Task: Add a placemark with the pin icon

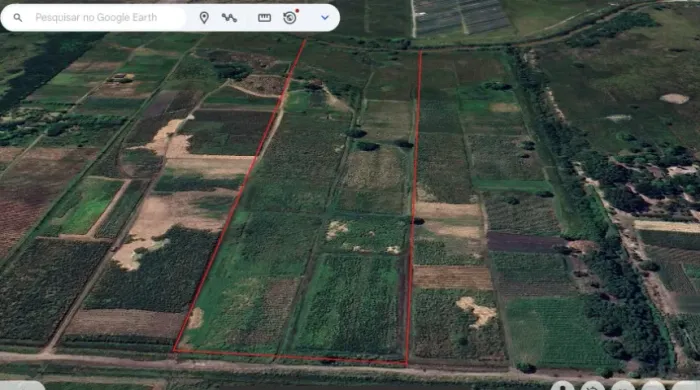Action: point(204,18)
